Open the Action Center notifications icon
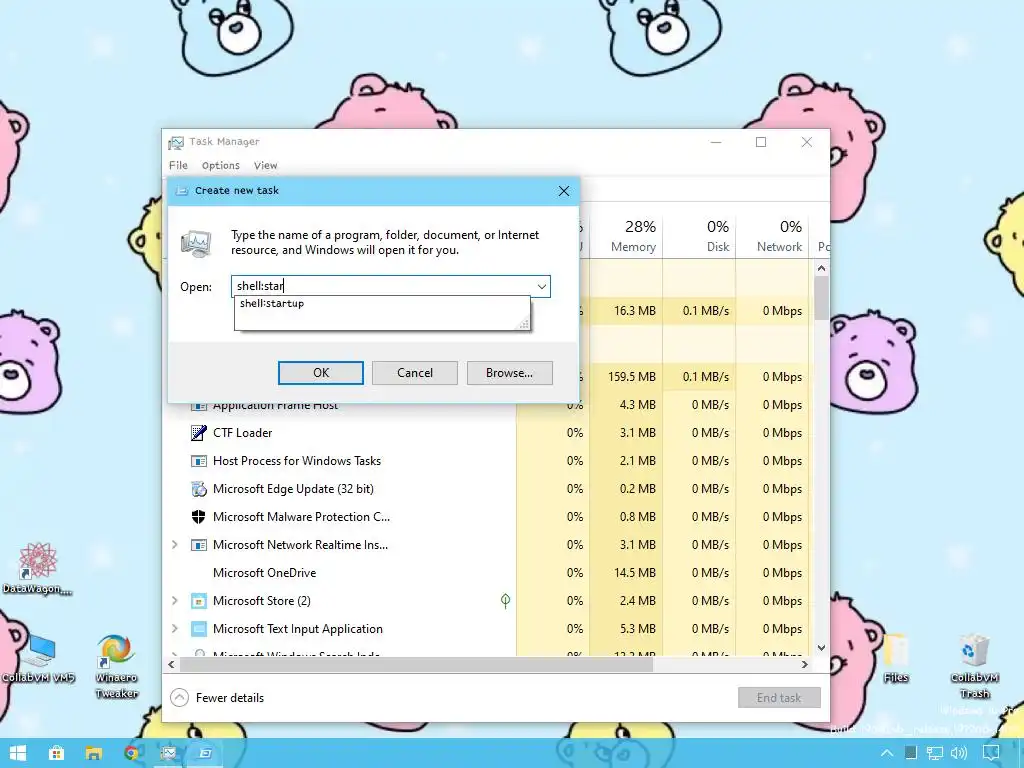1024x768 pixels. point(991,754)
